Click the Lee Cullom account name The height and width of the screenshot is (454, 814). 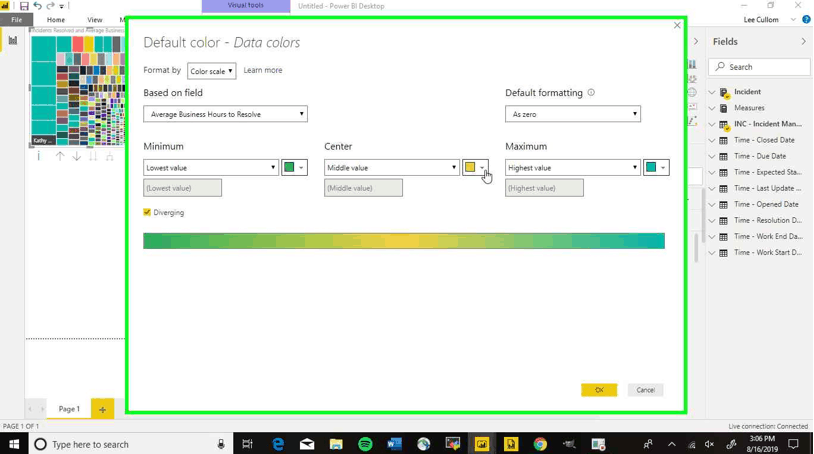point(761,20)
